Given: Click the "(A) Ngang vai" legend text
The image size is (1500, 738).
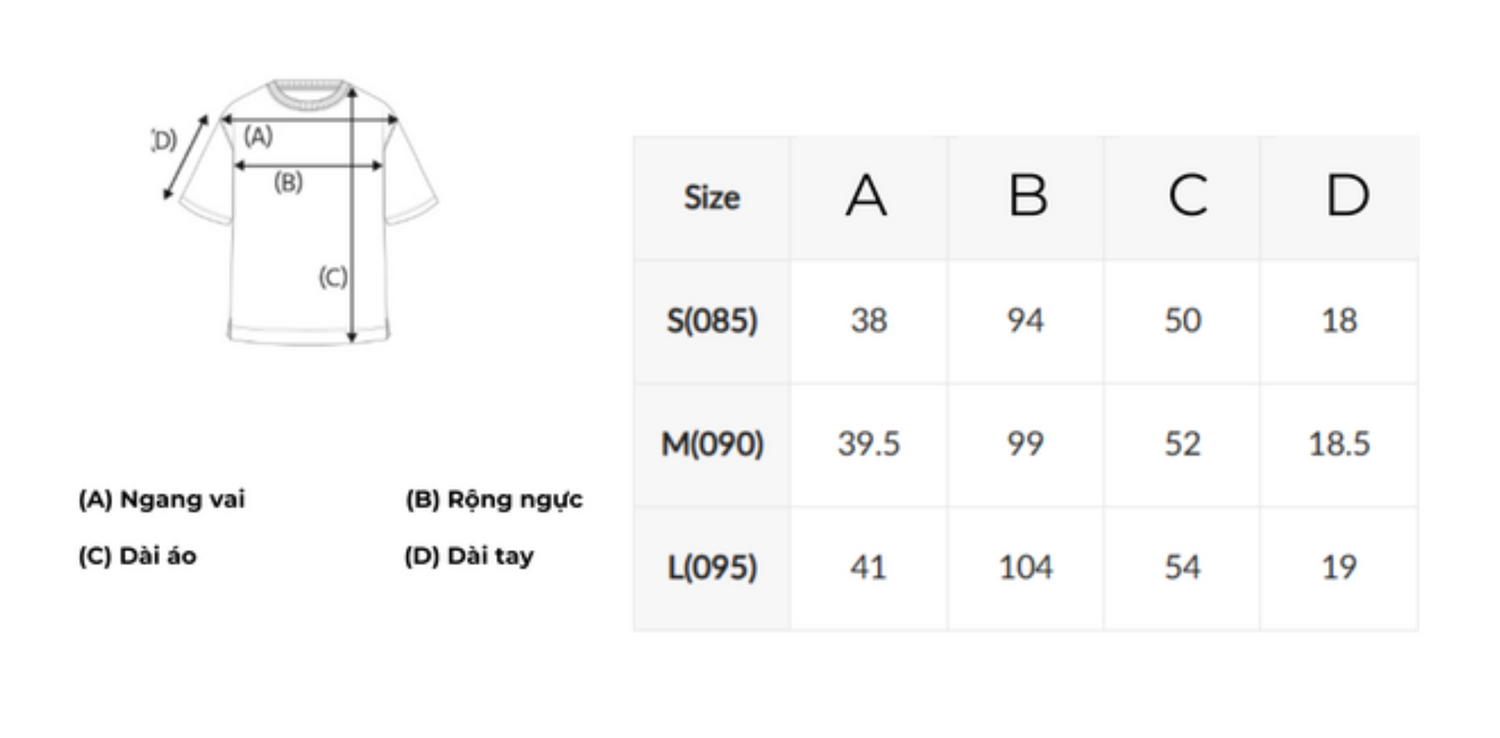Looking at the screenshot, I should 162,499.
